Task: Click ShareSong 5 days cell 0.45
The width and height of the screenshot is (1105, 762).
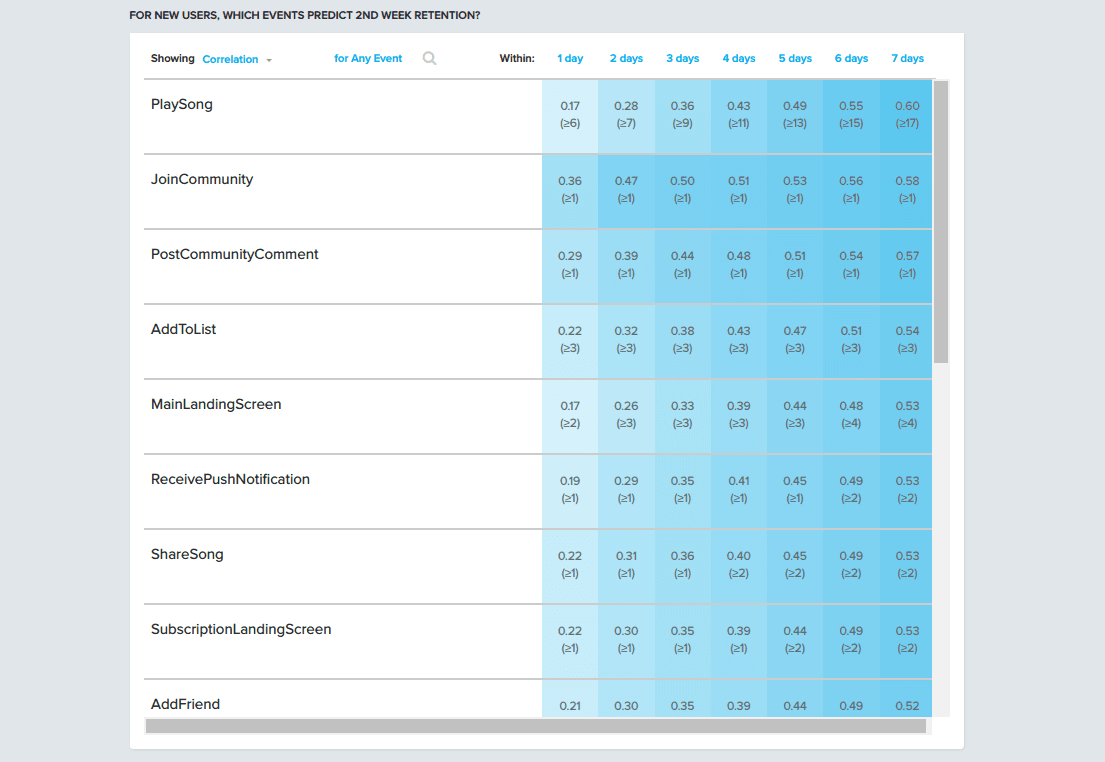Action: click(795, 564)
